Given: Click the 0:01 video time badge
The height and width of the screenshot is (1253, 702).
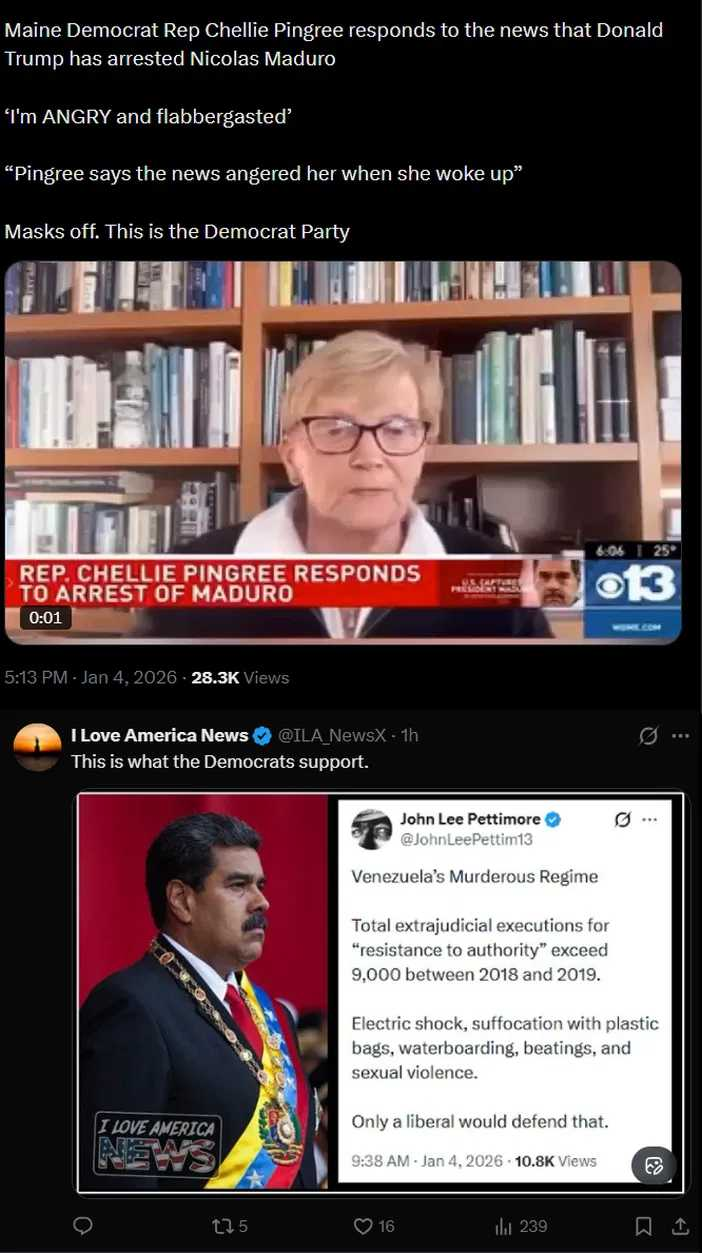Looking at the screenshot, I should pos(45,617).
